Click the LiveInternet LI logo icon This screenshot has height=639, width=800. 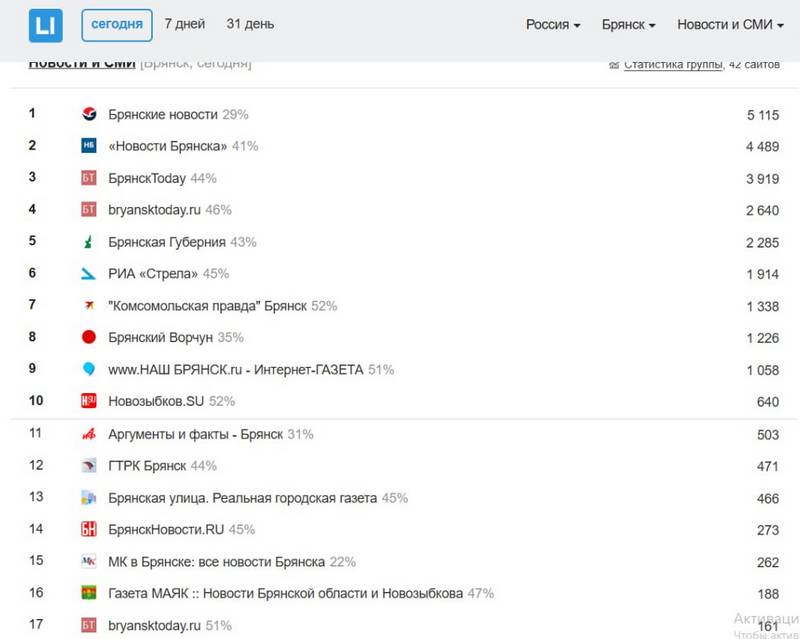point(45,26)
